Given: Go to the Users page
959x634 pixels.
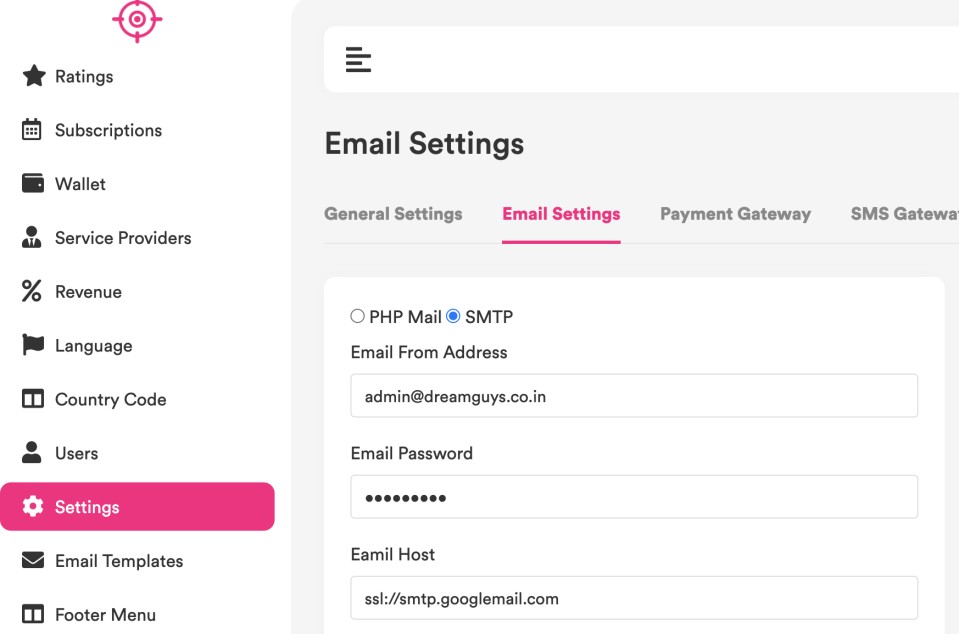Looking at the screenshot, I should click(x=76, y=454).
